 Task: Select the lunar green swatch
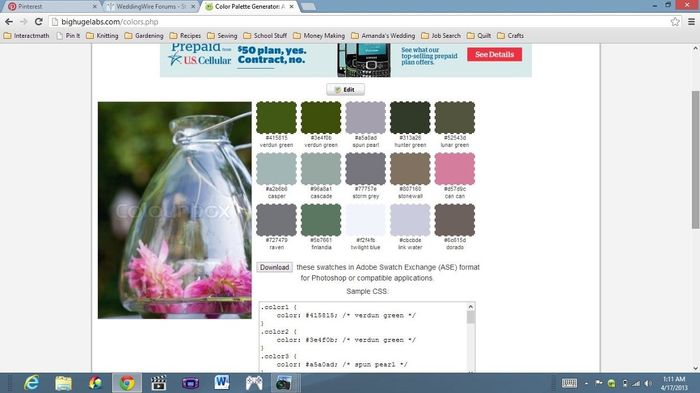click(455, 117)
